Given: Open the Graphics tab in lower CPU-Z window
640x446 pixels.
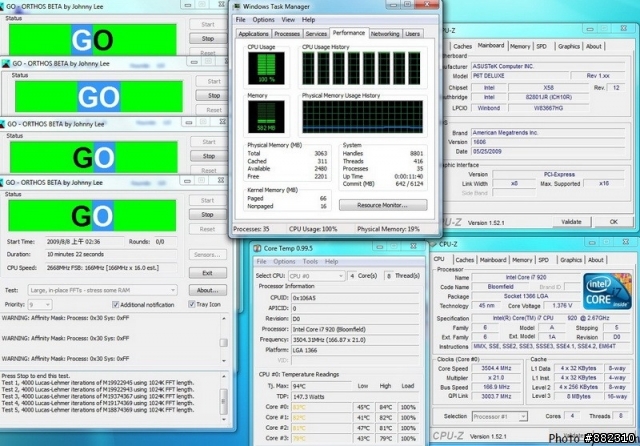Looking at the screenshot, I should (x=571, y=260).
